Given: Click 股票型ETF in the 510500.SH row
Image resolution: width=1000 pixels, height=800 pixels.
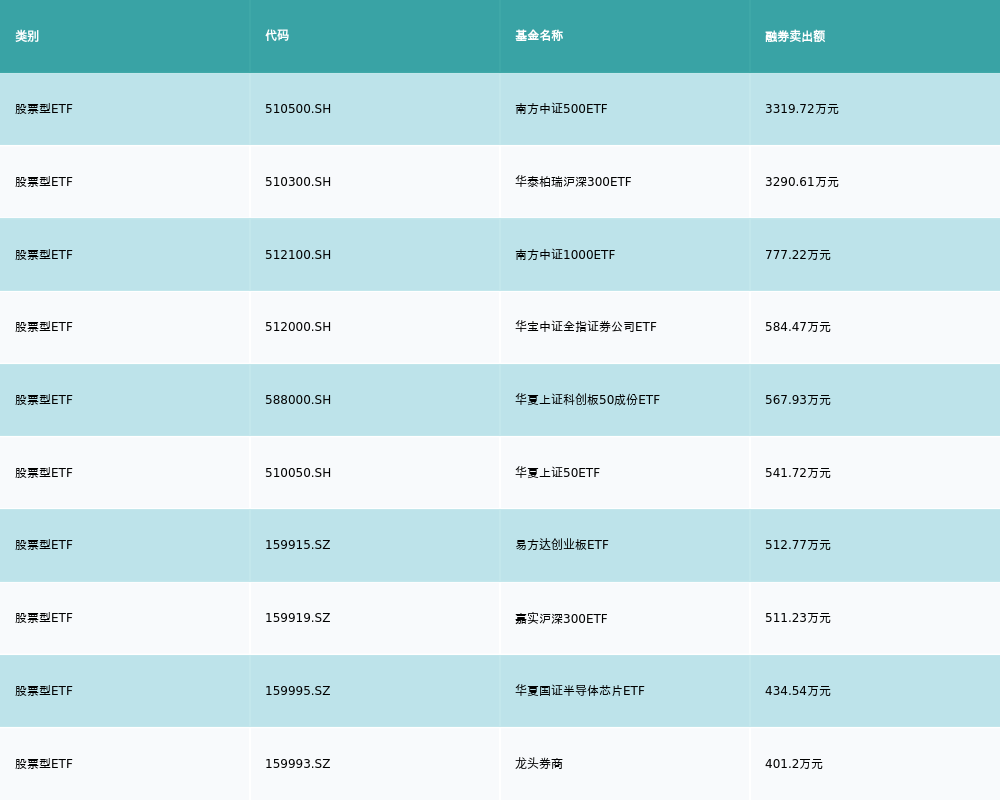Looking at the screenshot, I should tap(44, 109).
